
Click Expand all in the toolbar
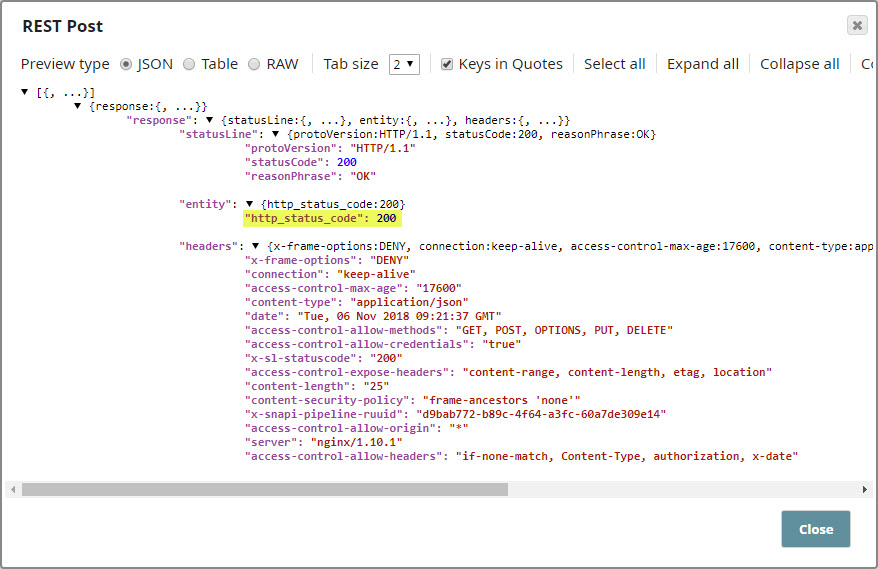pos(703,64)
